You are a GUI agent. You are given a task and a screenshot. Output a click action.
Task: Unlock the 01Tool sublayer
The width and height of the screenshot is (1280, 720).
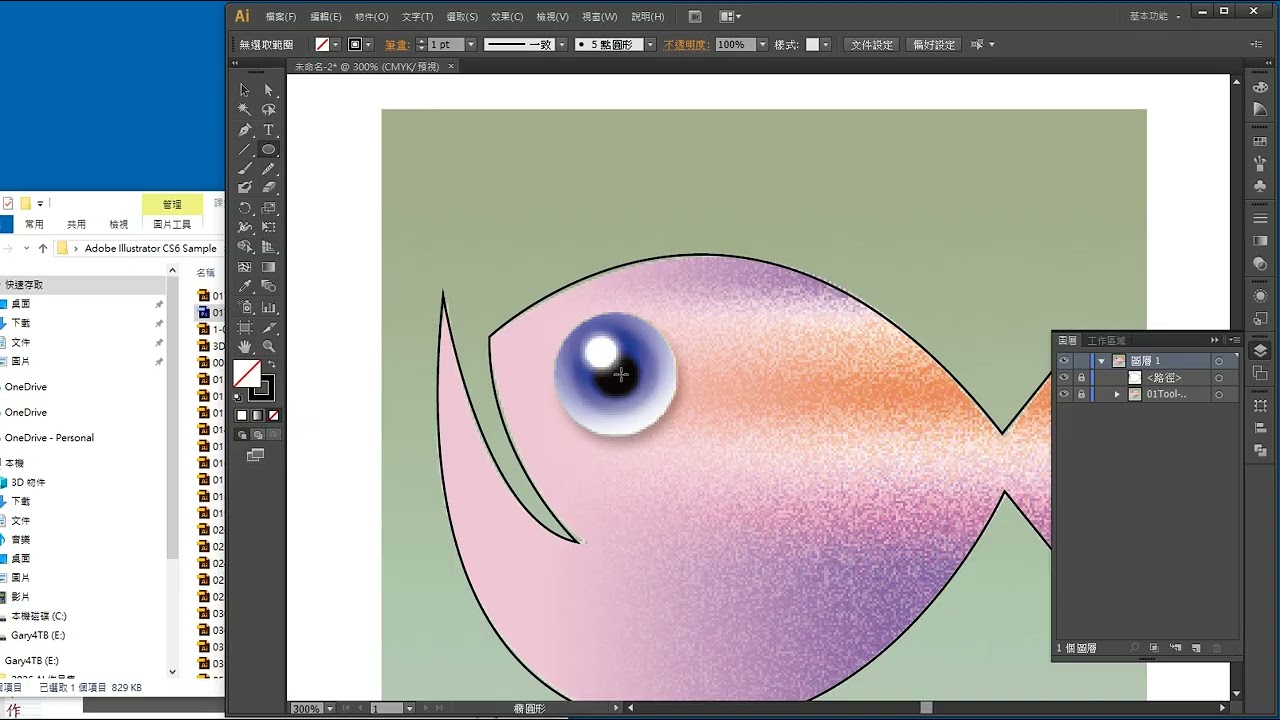[x=1081, y=394]
